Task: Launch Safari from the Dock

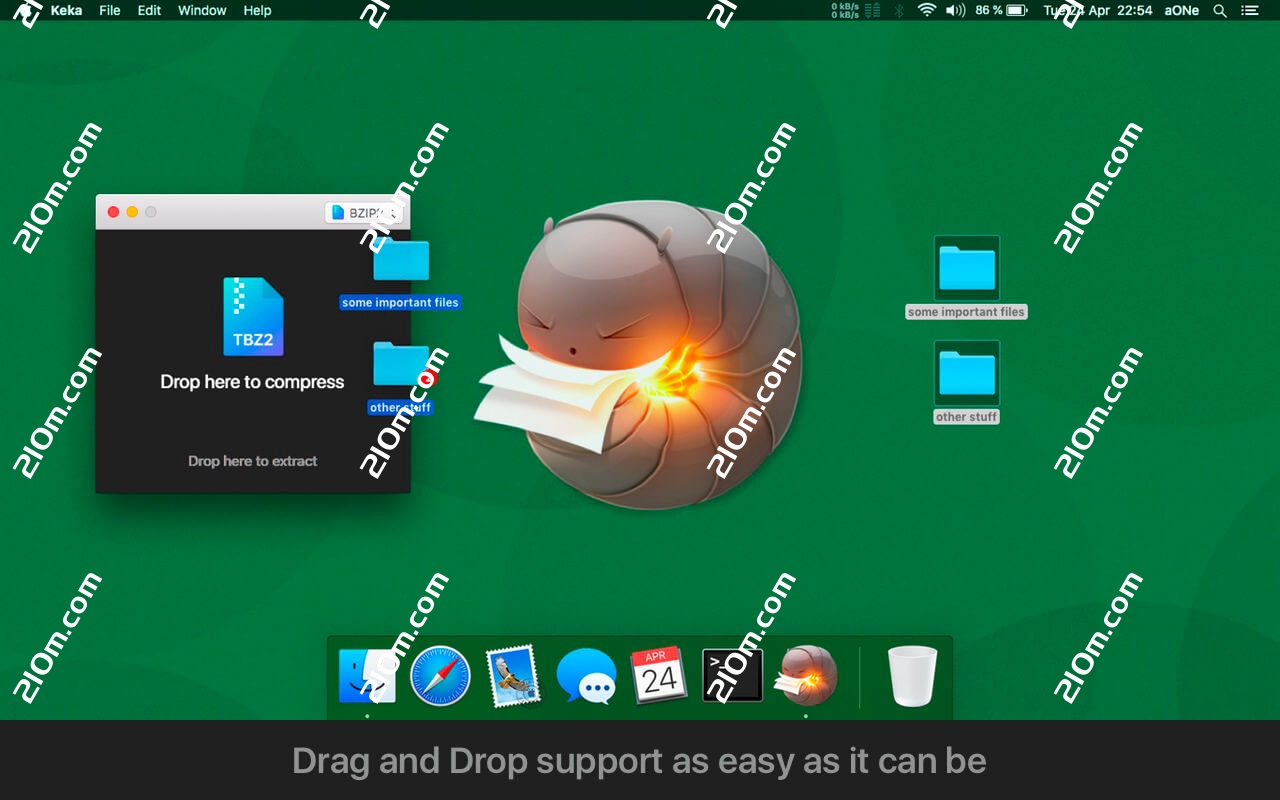Action: (x=440, y=675)
